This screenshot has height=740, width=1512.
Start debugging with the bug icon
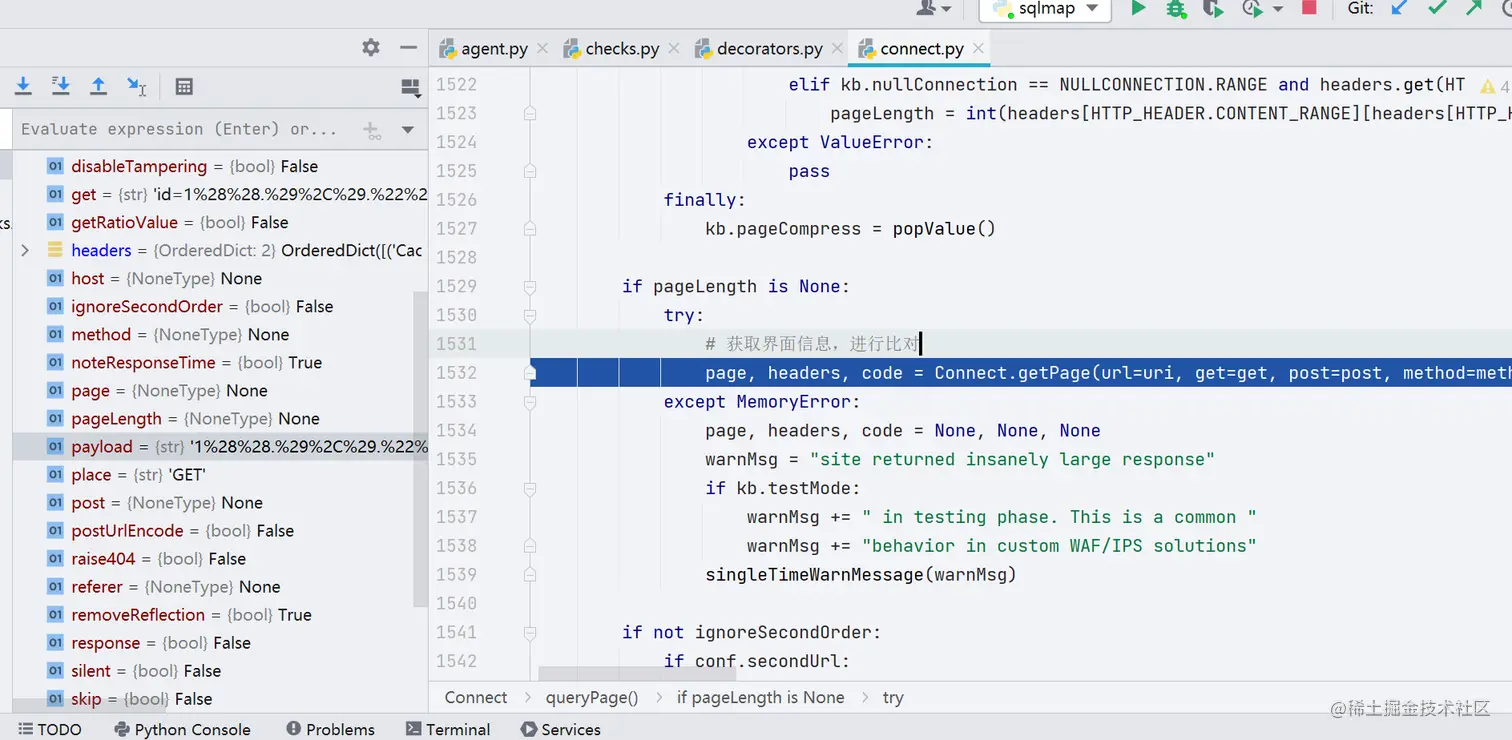(1176, 8)
